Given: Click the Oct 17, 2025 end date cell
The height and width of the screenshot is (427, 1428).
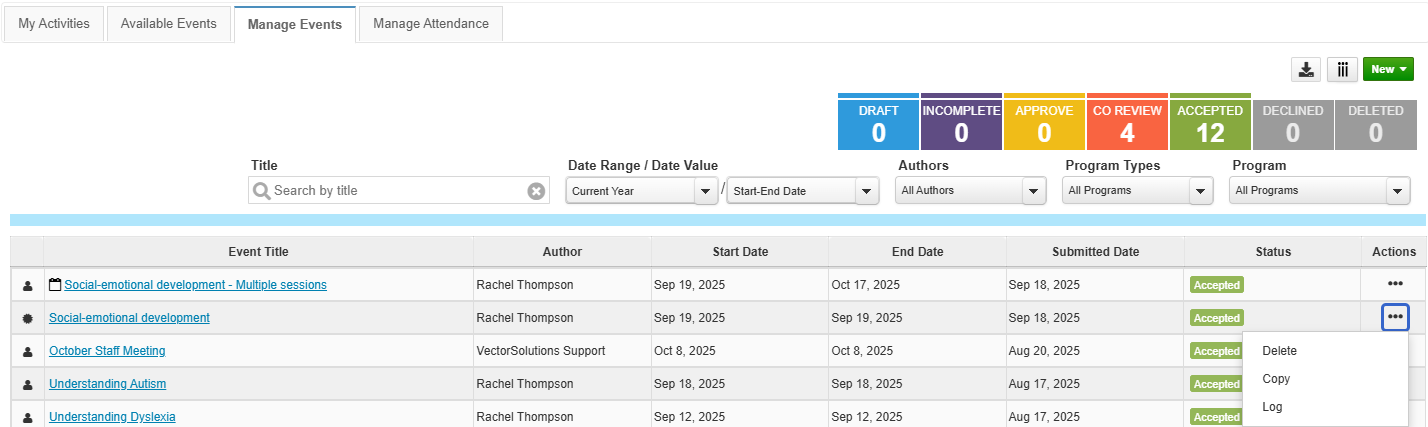Looking at the screenshot, I should [917, 285].
